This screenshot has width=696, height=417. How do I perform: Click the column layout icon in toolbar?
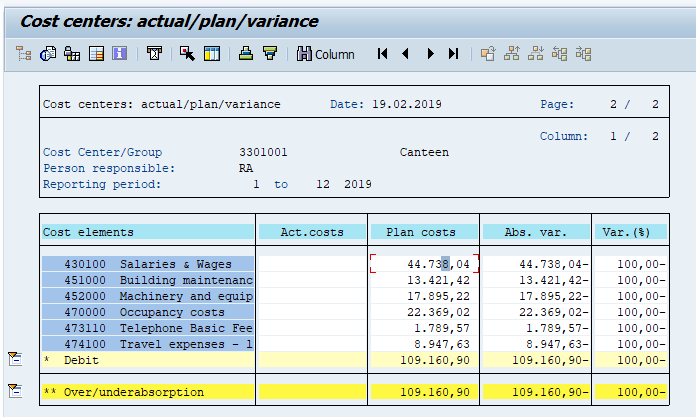pyautogui.click(x=211, y=54)
